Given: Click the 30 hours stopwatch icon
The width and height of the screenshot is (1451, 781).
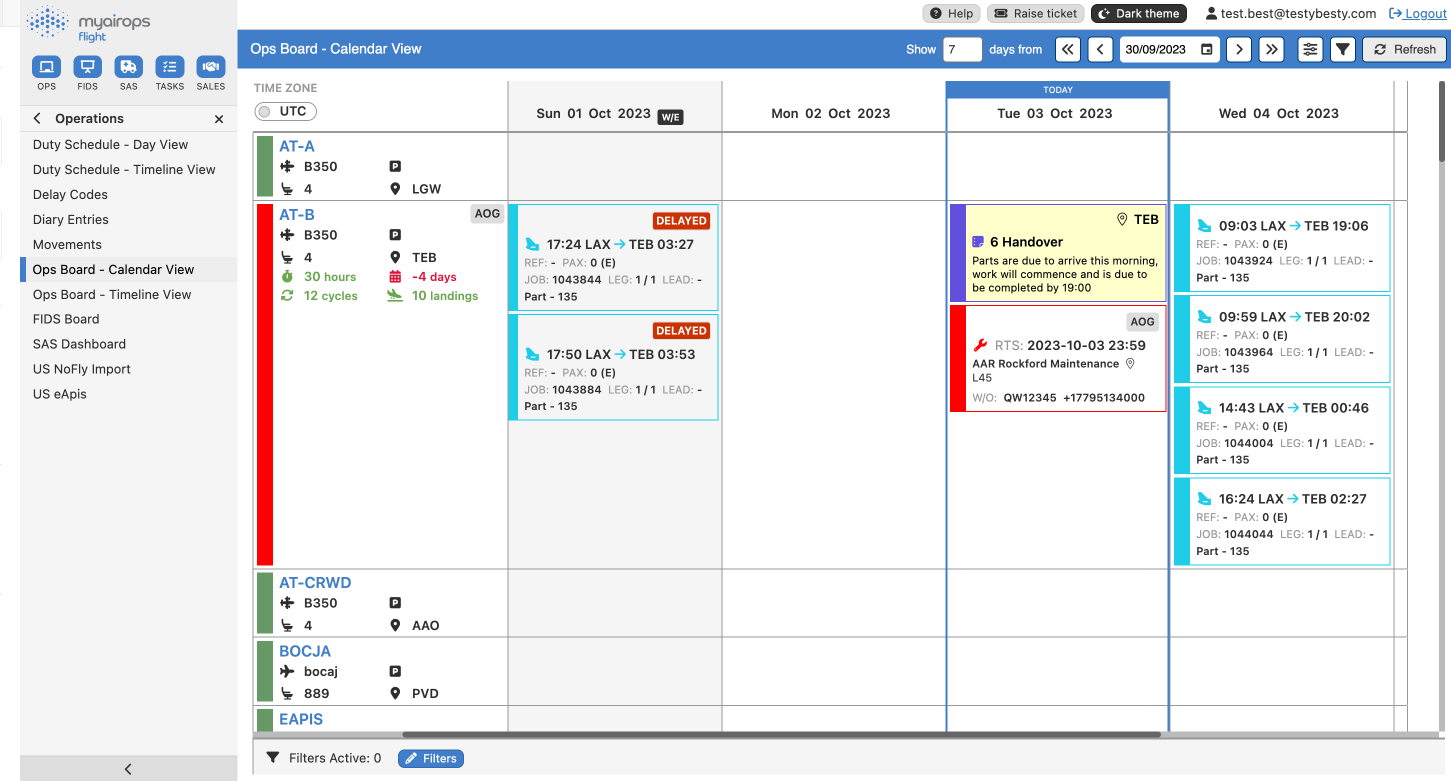Looking at the screenshot, I should [x=287, y=277].
